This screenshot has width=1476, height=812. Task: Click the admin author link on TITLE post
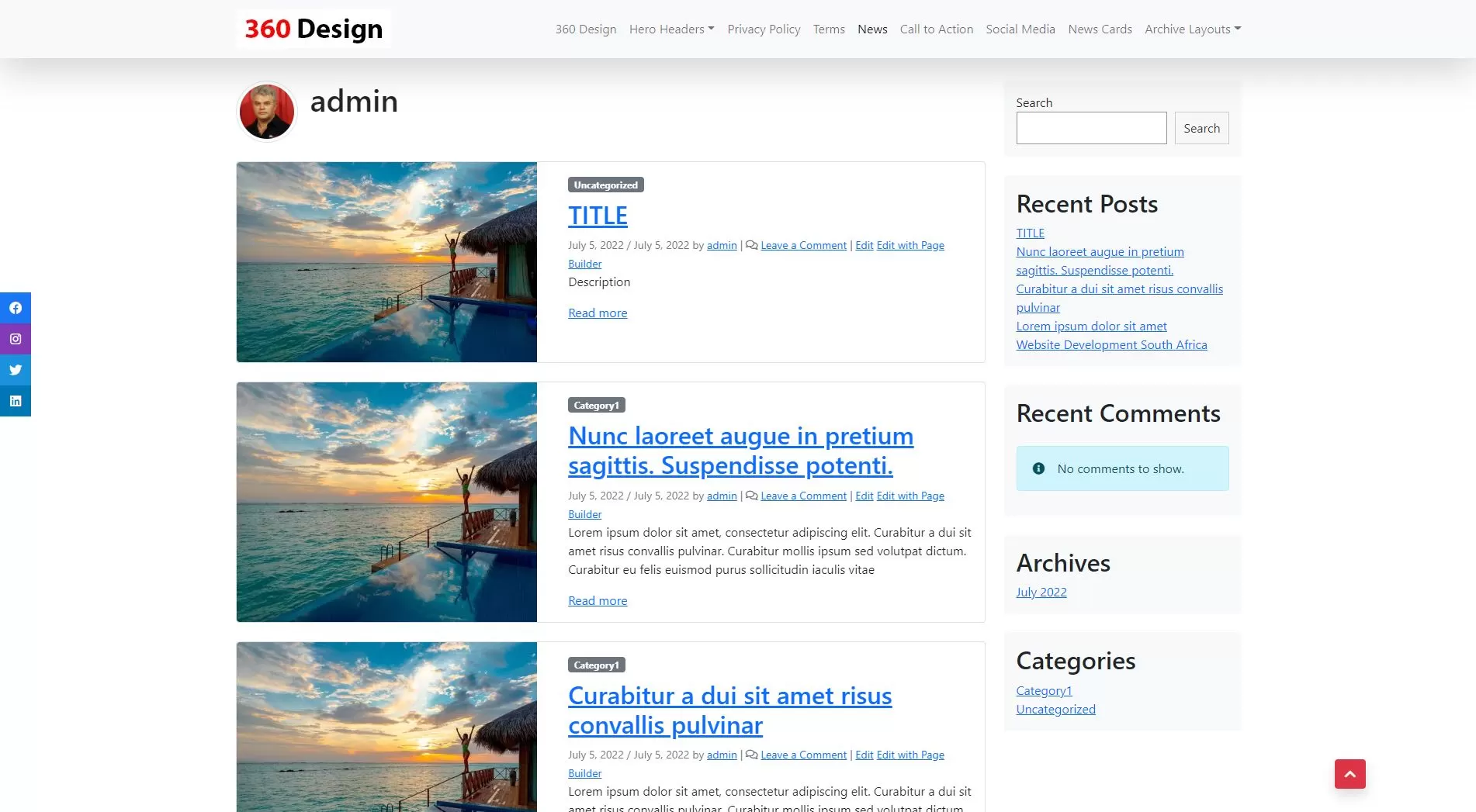pos(722,245)
